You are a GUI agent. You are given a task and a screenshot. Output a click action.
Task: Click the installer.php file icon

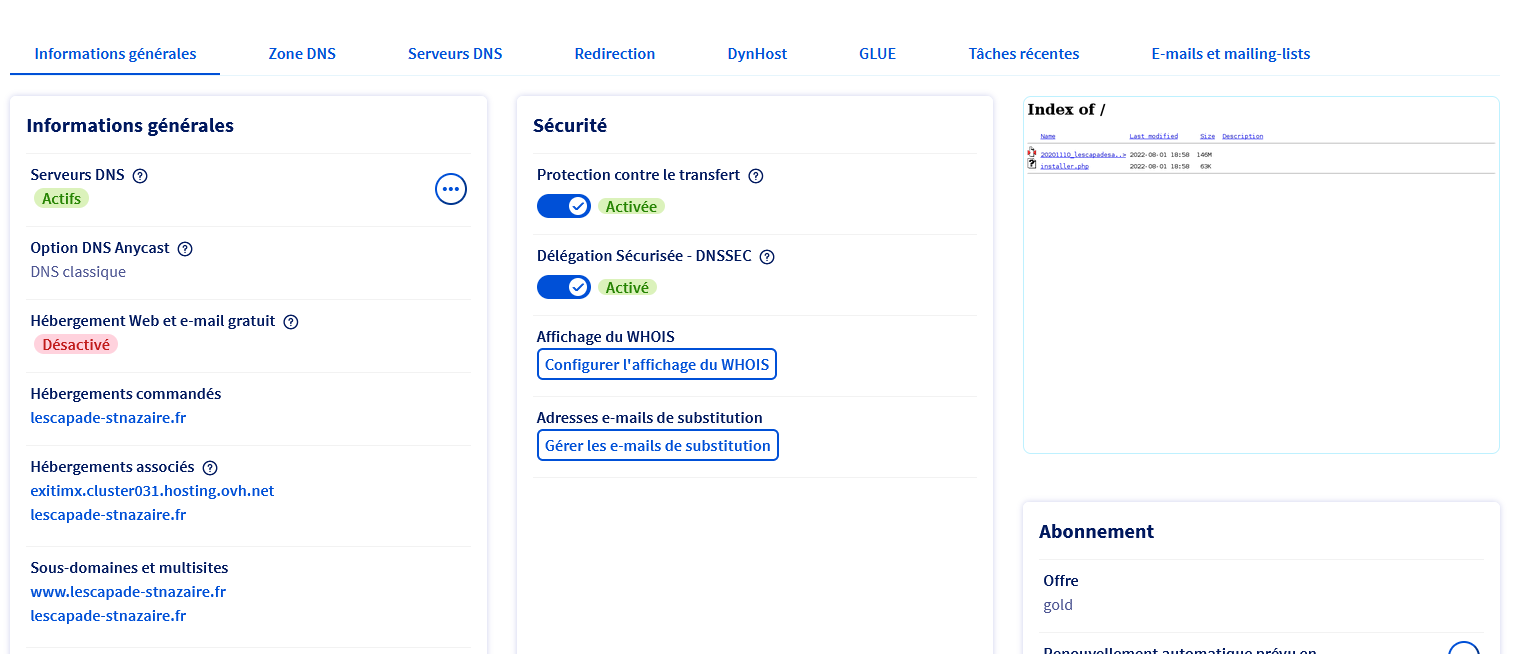pos(1032,164)
